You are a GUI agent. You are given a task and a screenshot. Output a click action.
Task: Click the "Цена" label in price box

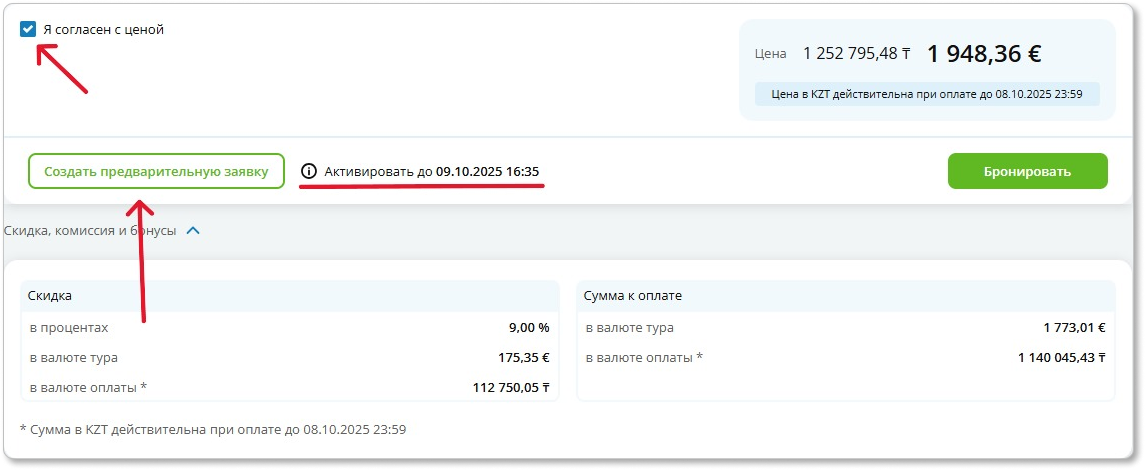pyautogui.click(x=770, y=54)
